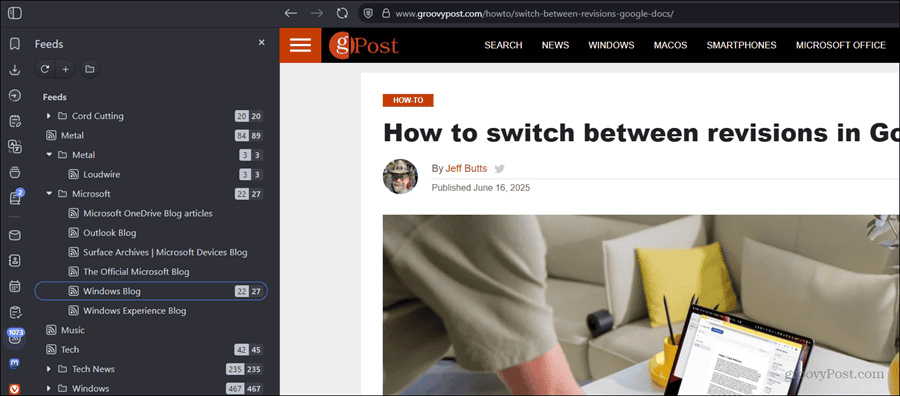
Task: Open the History panel
Action: [15, 95]
